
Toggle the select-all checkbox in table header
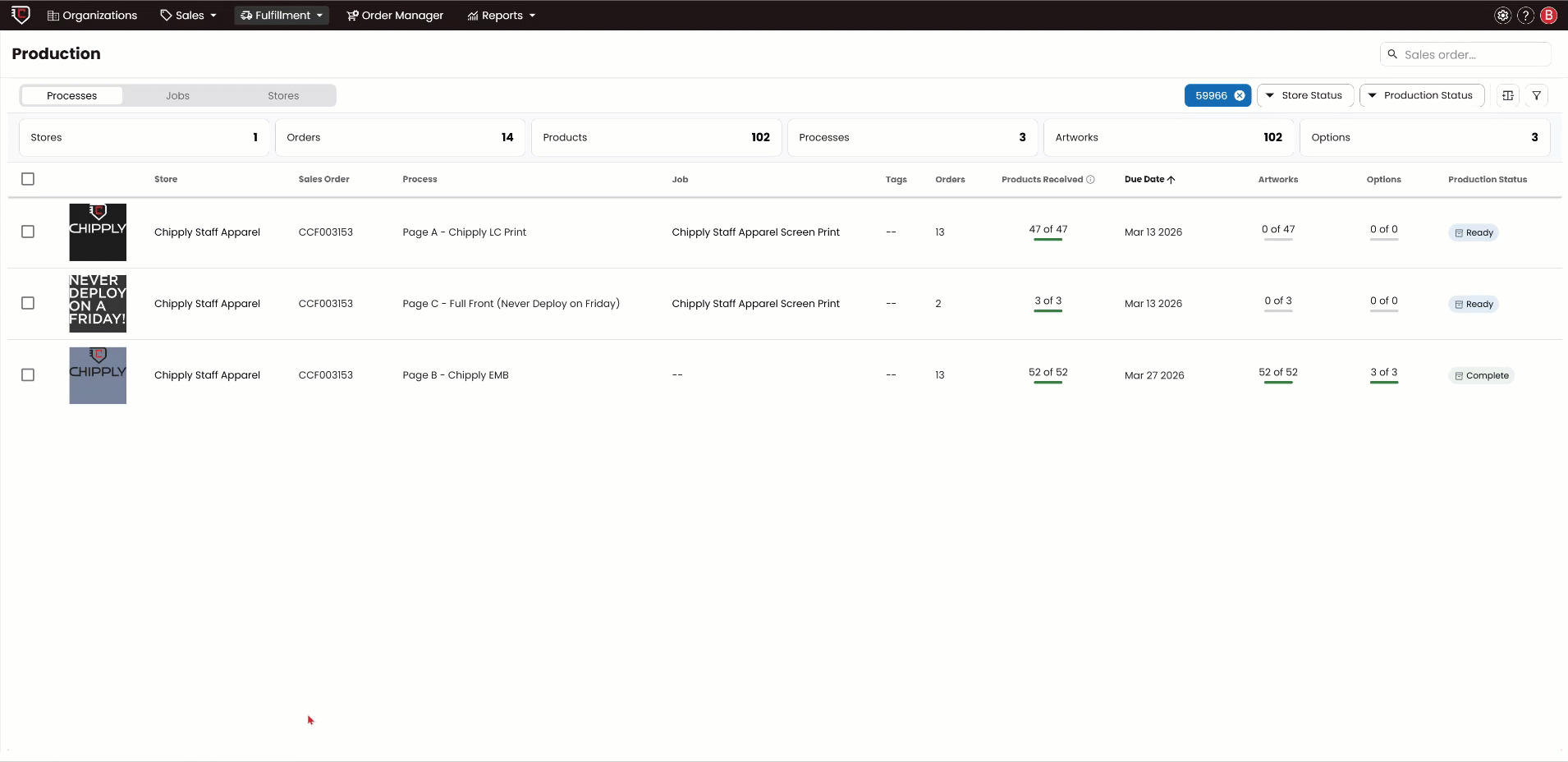click(x=28, y=179)
